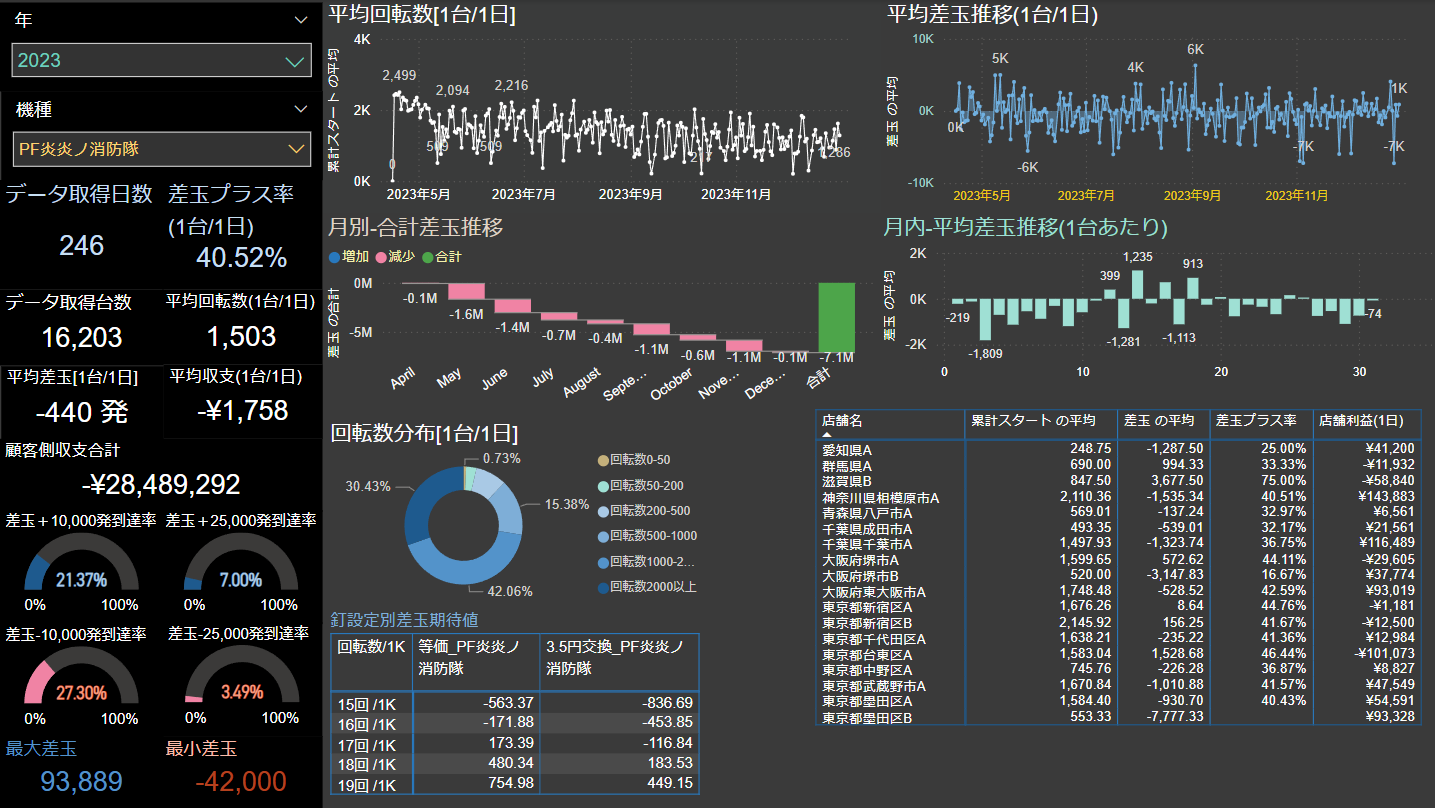
Task: Select the 回転数500-1000 legend dot
Action: point(601,536)
